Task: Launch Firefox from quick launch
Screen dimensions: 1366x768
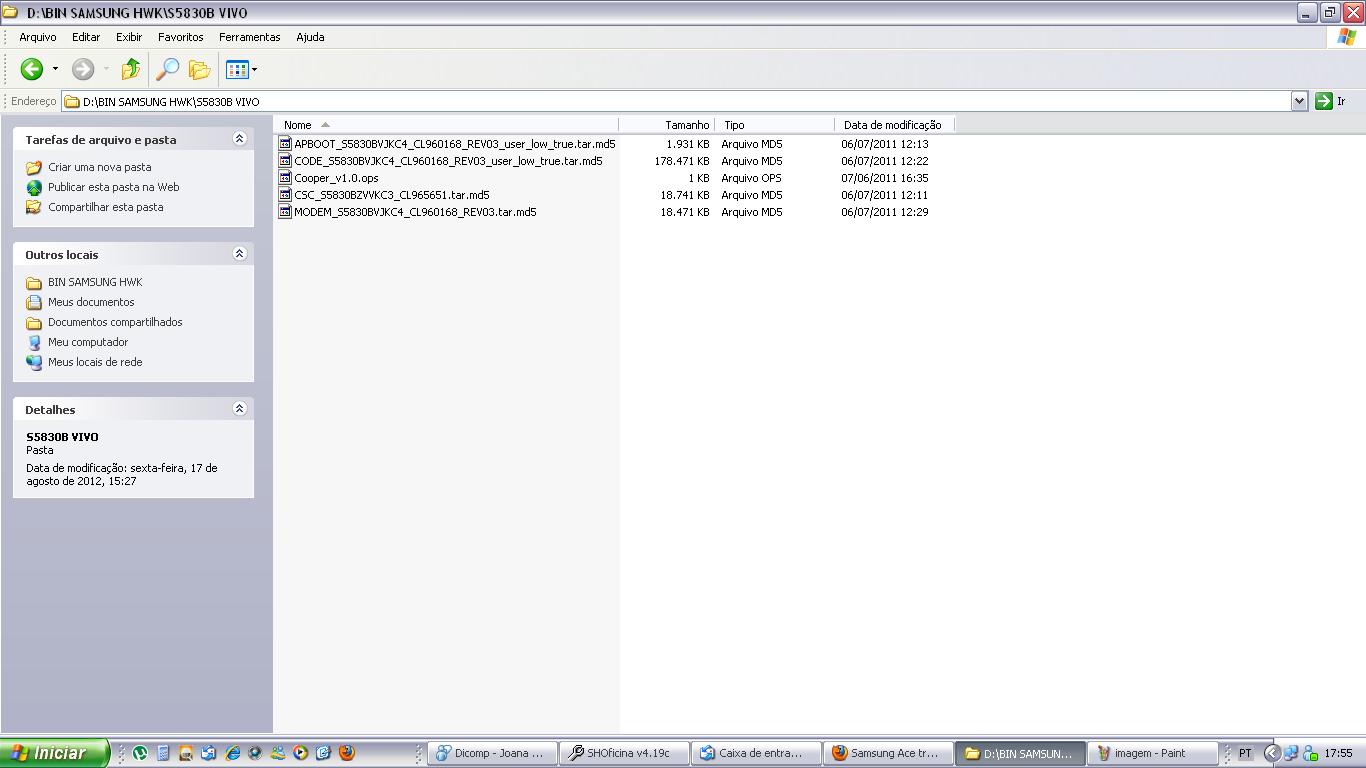Action: coord(347,753)
